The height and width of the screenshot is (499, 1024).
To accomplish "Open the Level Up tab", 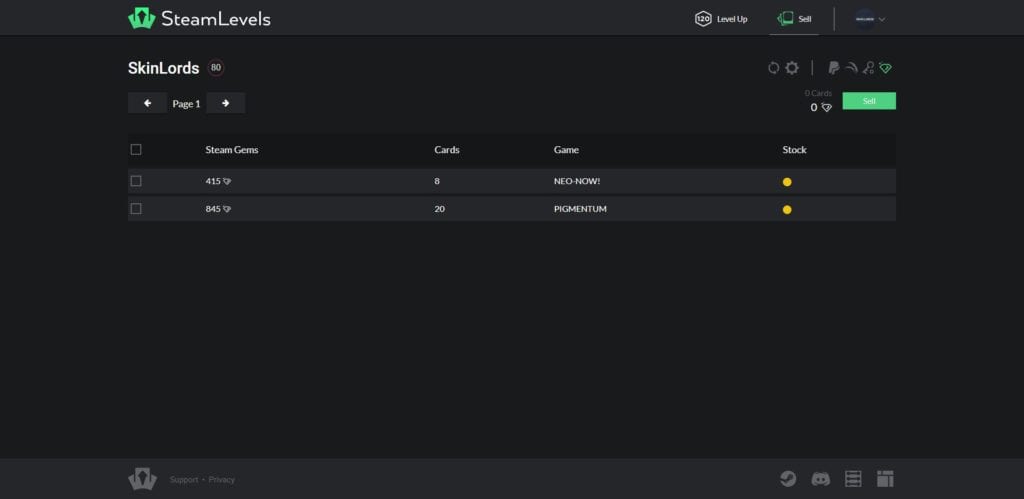I will pos(721,19).
